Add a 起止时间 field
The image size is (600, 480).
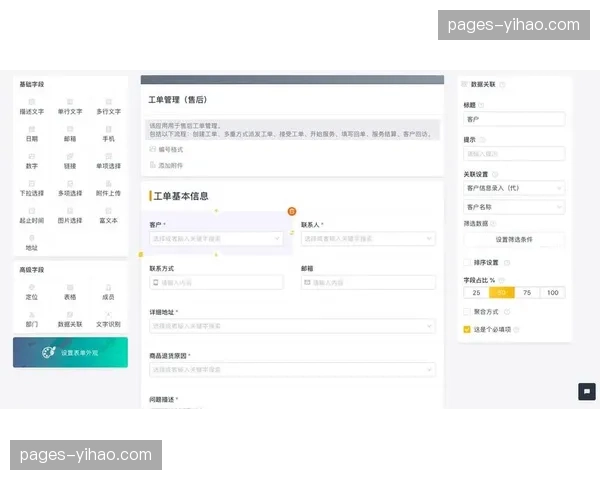tap(32, 216)
